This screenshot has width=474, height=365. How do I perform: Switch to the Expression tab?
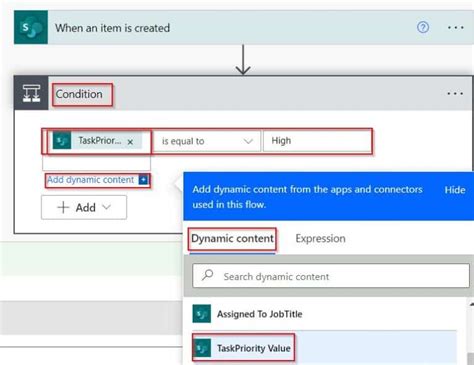point(320,239)
